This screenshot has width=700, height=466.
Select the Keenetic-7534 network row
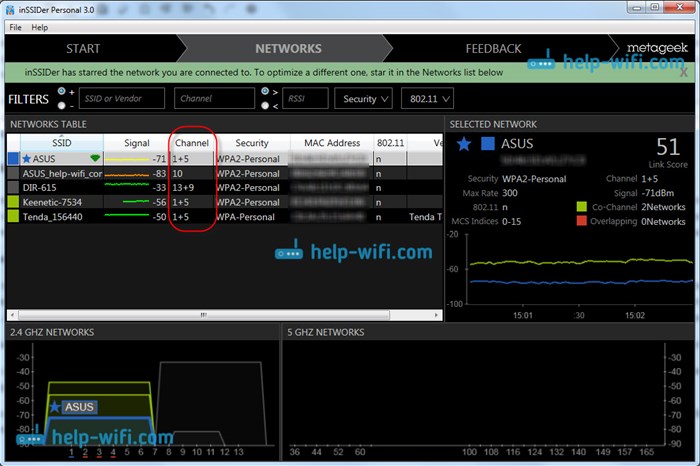225,202
